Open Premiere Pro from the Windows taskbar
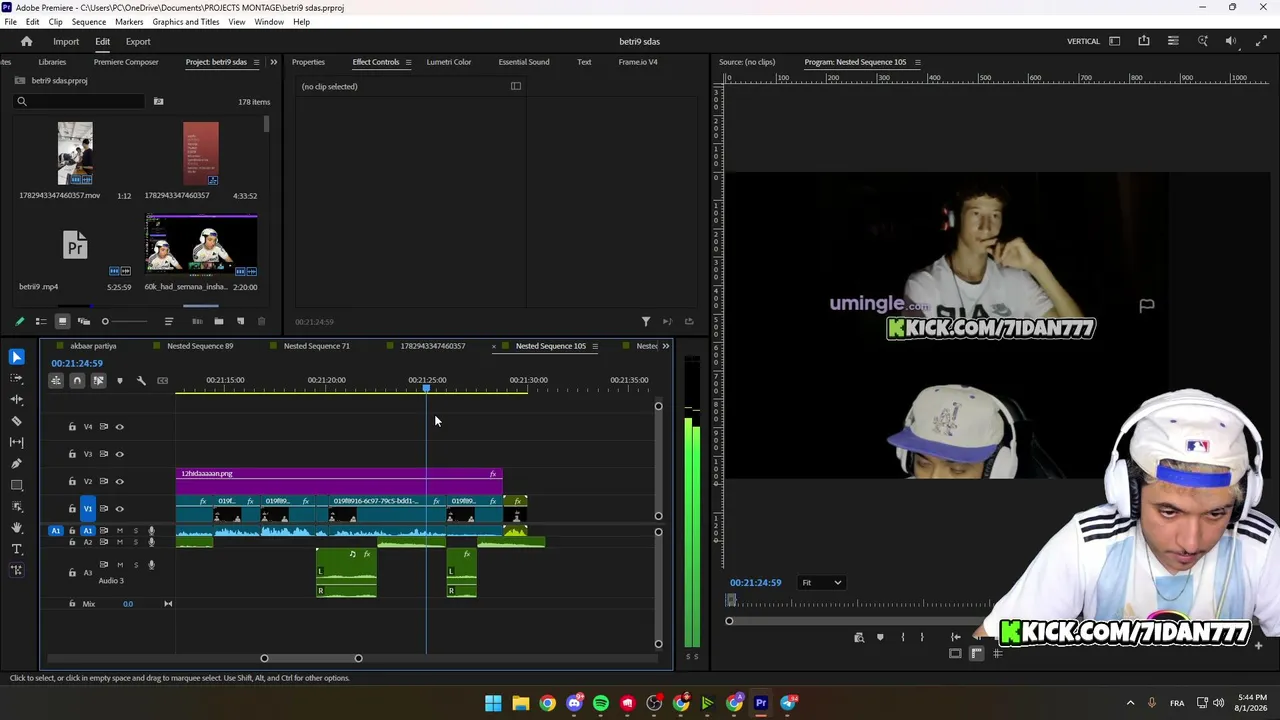1280x720 pixels. 761,703
